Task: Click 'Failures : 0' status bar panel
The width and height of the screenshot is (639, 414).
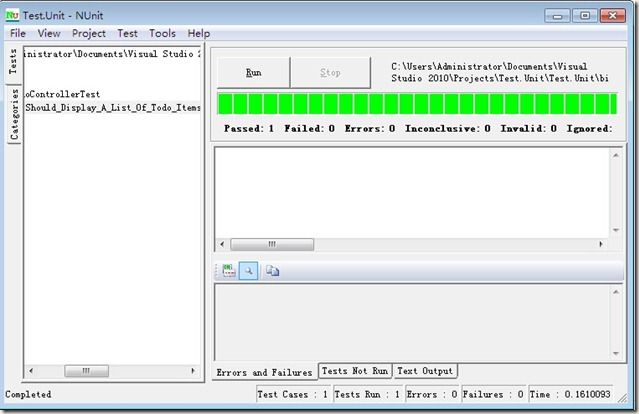Action: pyautogui.click(x=493, y=394)
